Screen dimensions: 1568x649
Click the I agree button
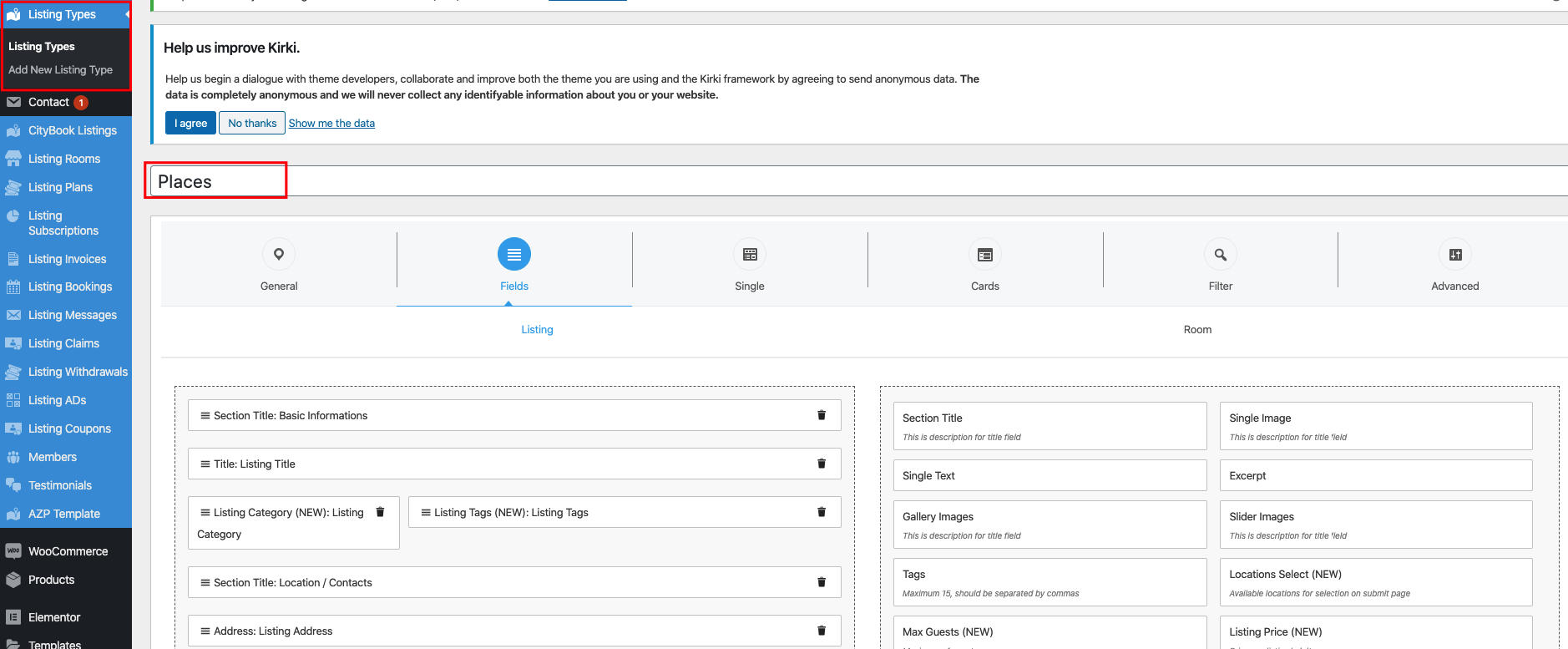click(x=190, y=123)
